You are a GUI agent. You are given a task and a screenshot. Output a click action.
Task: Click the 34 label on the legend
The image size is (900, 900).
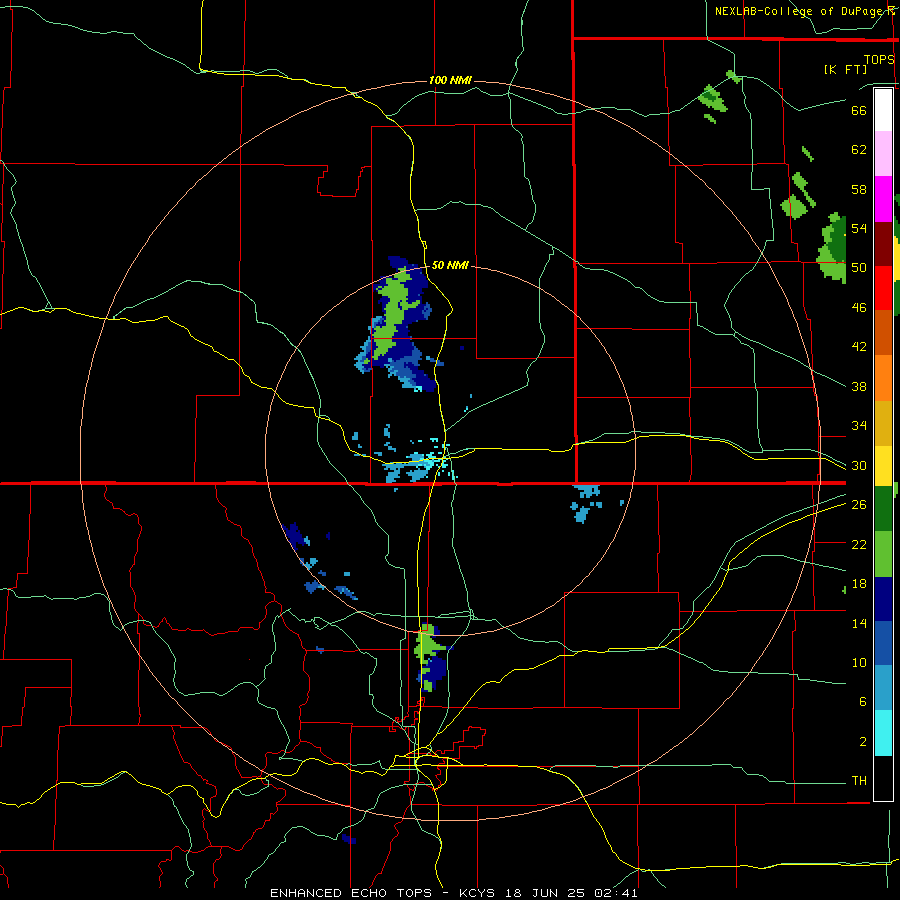tap(859, 426)
